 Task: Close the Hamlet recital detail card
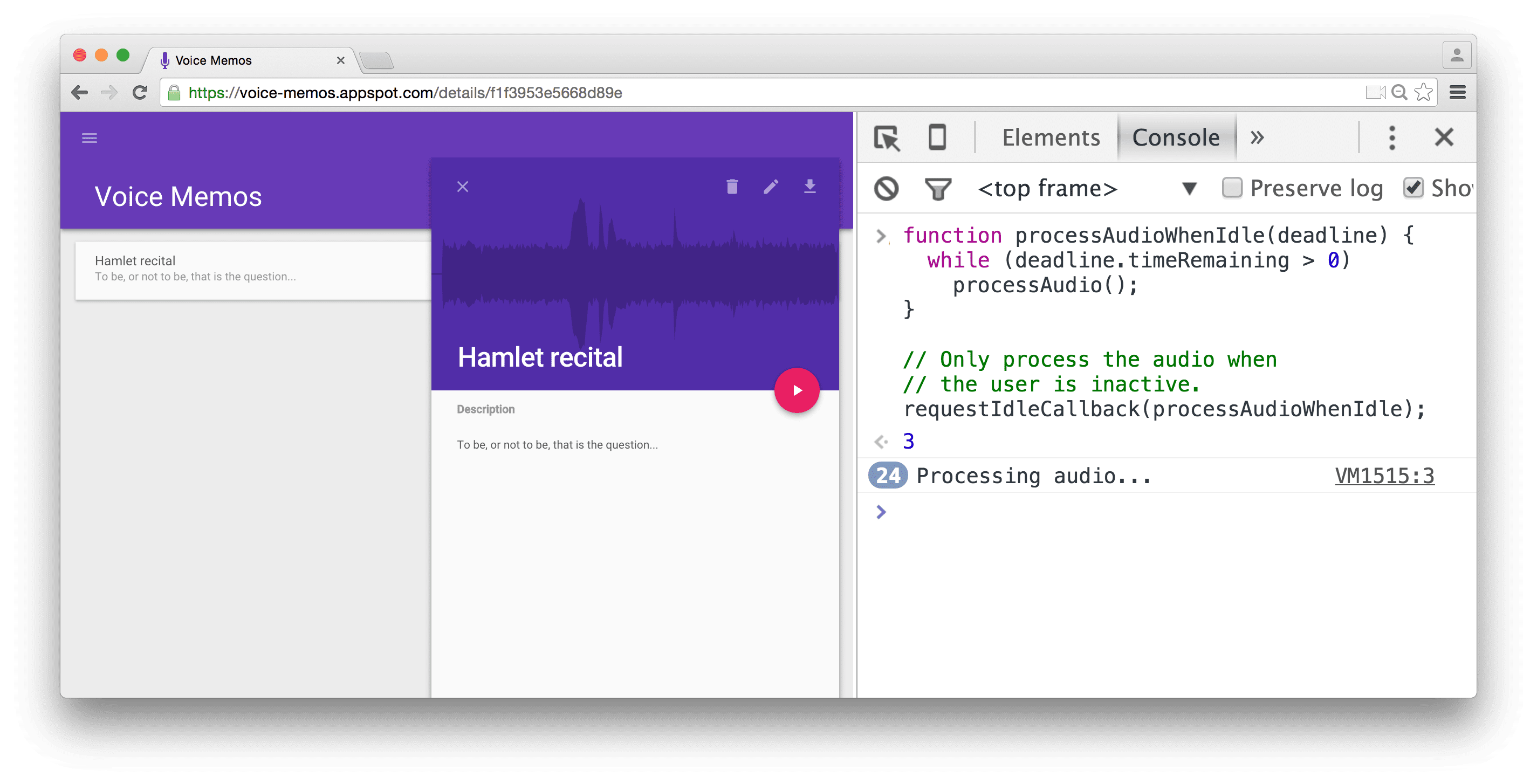point(463,187)
